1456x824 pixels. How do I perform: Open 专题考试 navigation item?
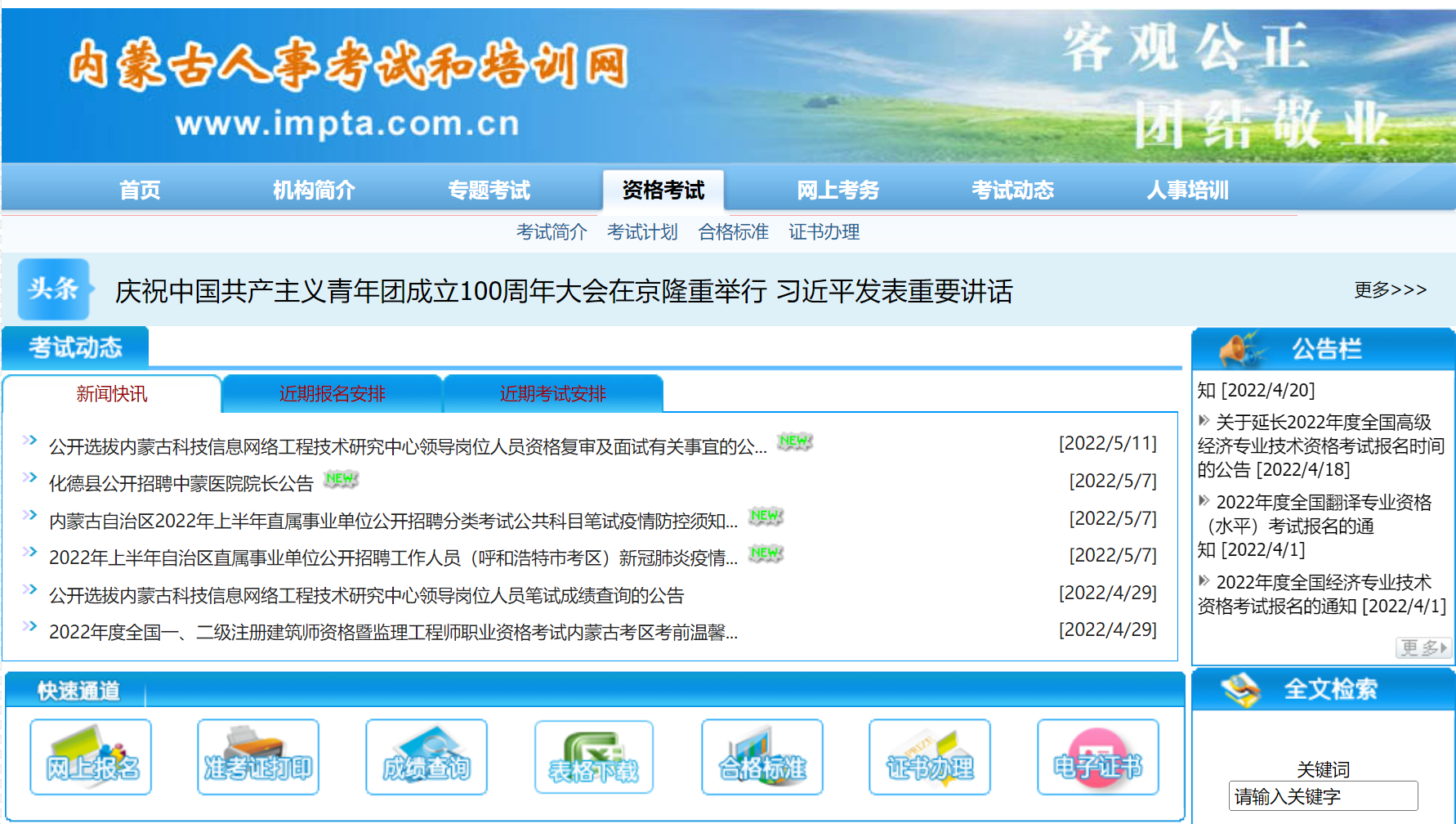(489, 190)
